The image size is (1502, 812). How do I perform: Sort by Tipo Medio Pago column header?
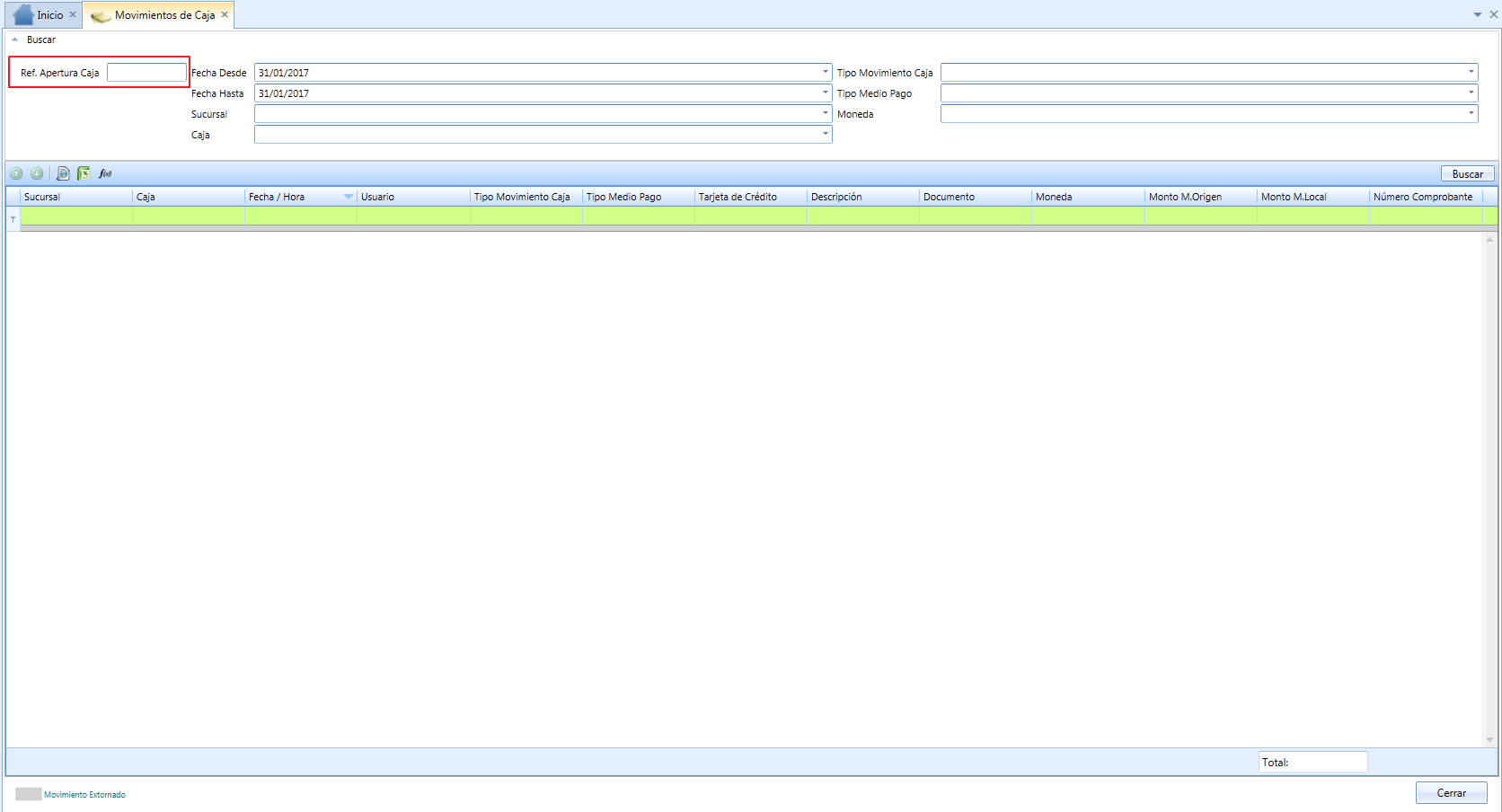pos(639,197)
